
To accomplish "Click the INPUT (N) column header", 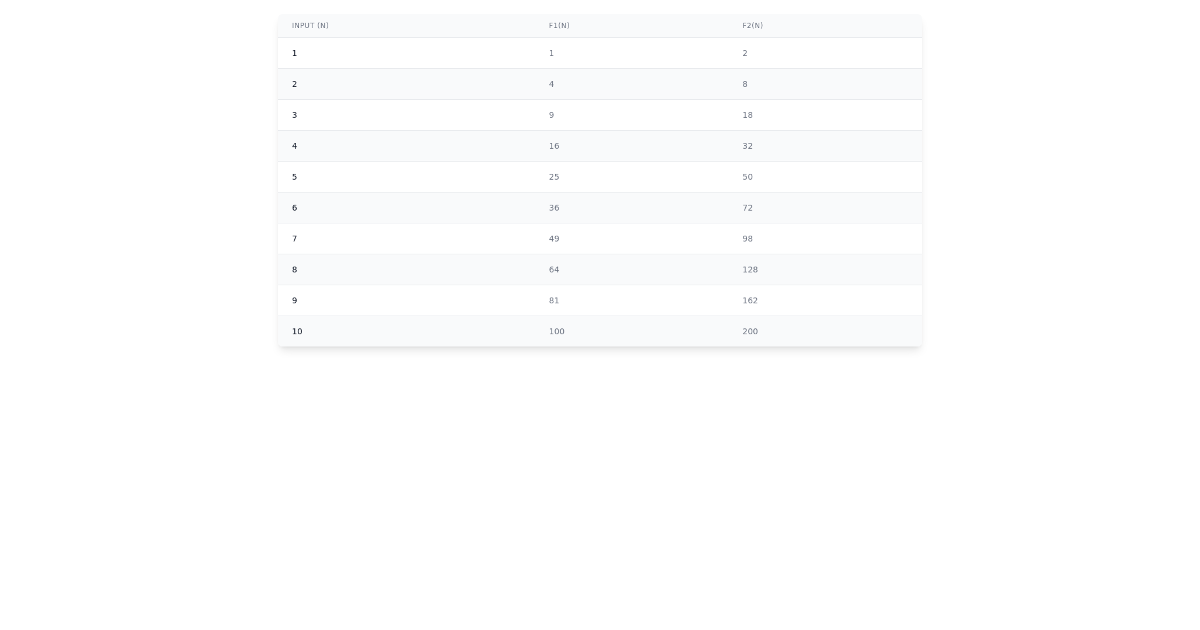I will (310, 26).
